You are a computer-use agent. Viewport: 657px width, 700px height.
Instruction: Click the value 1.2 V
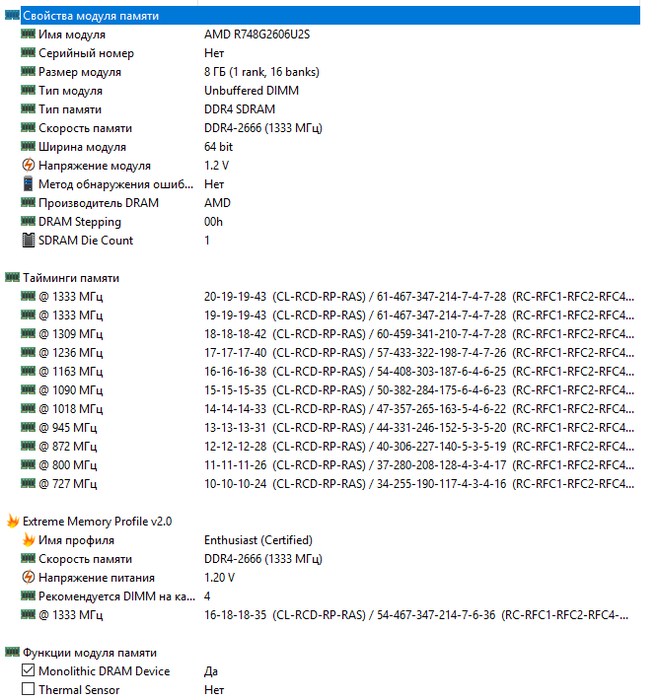pyautogui.click(x=216, y=166)
